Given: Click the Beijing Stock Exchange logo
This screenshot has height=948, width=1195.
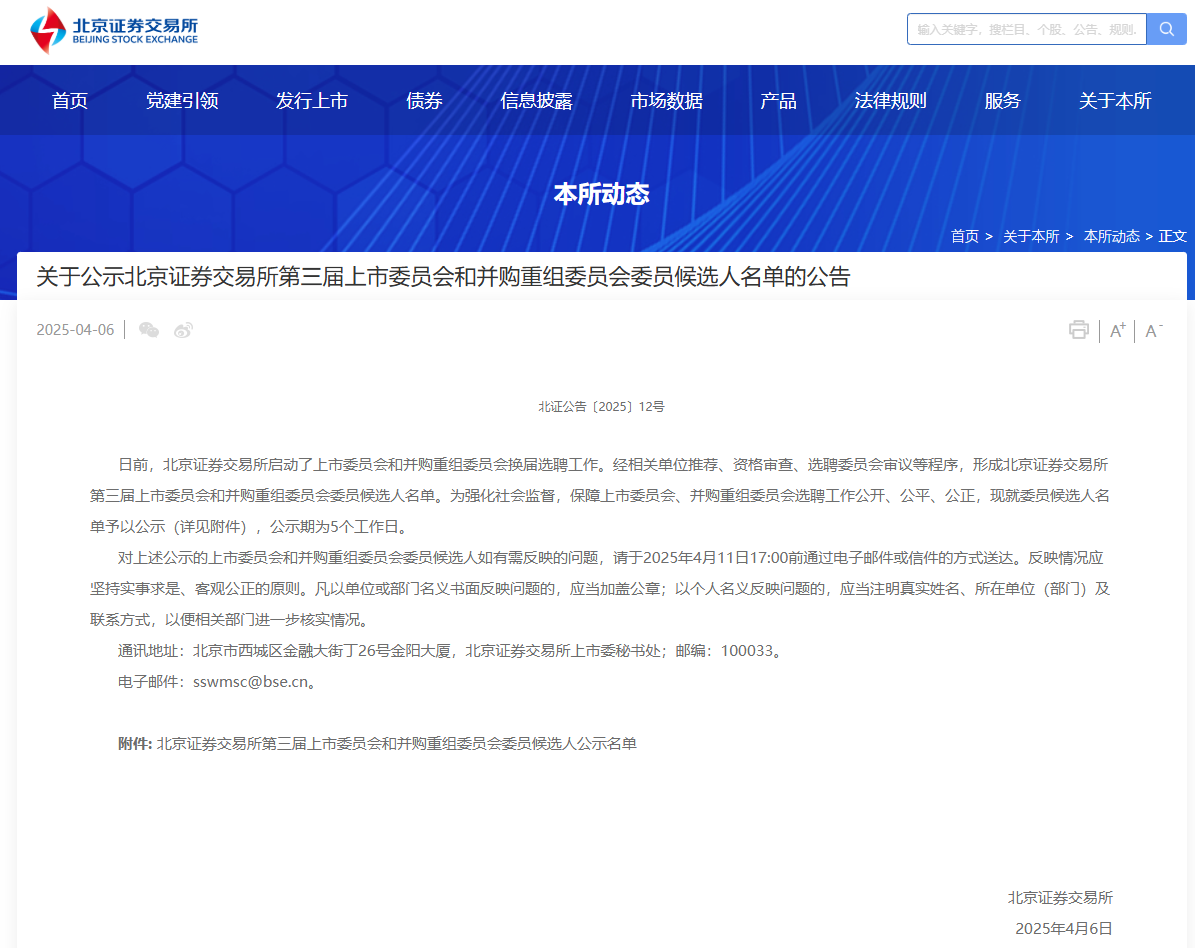Looking at the screenshot, I should pyautogui.click(x=114, y=30).
